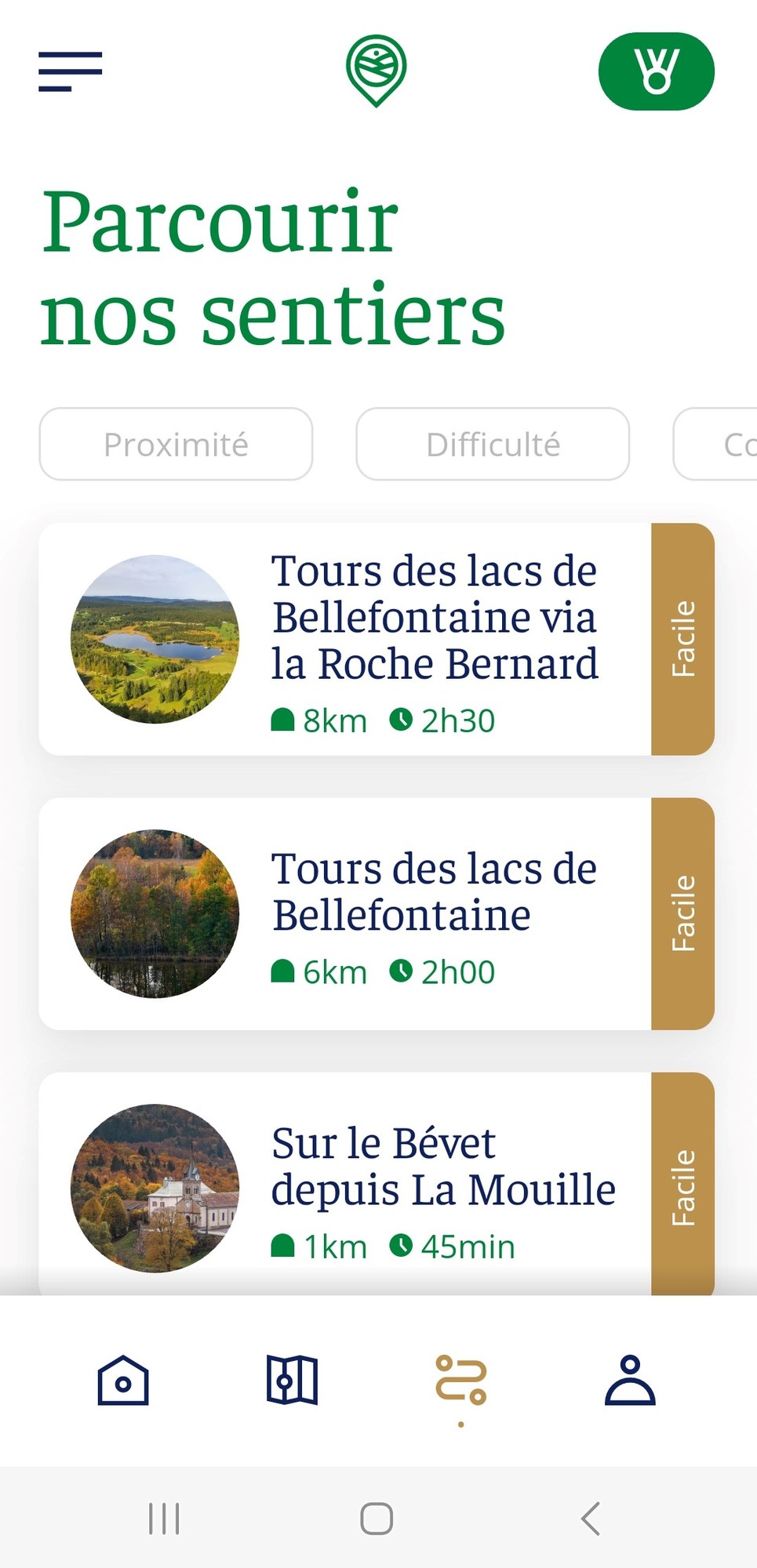Open the profile tab icon
The width and height of the screenshot is (757, 1568).
click(x=630, y=1381)
